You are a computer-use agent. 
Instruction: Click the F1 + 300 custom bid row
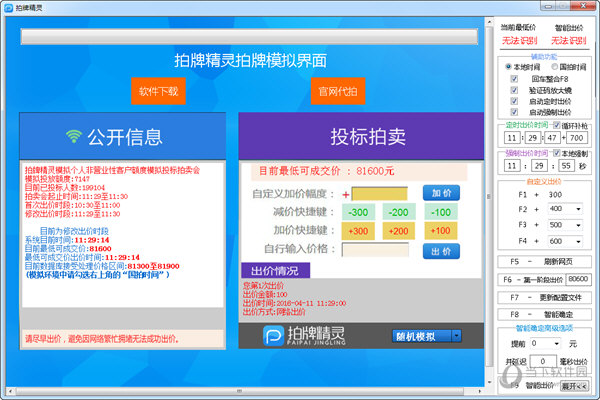540,194
